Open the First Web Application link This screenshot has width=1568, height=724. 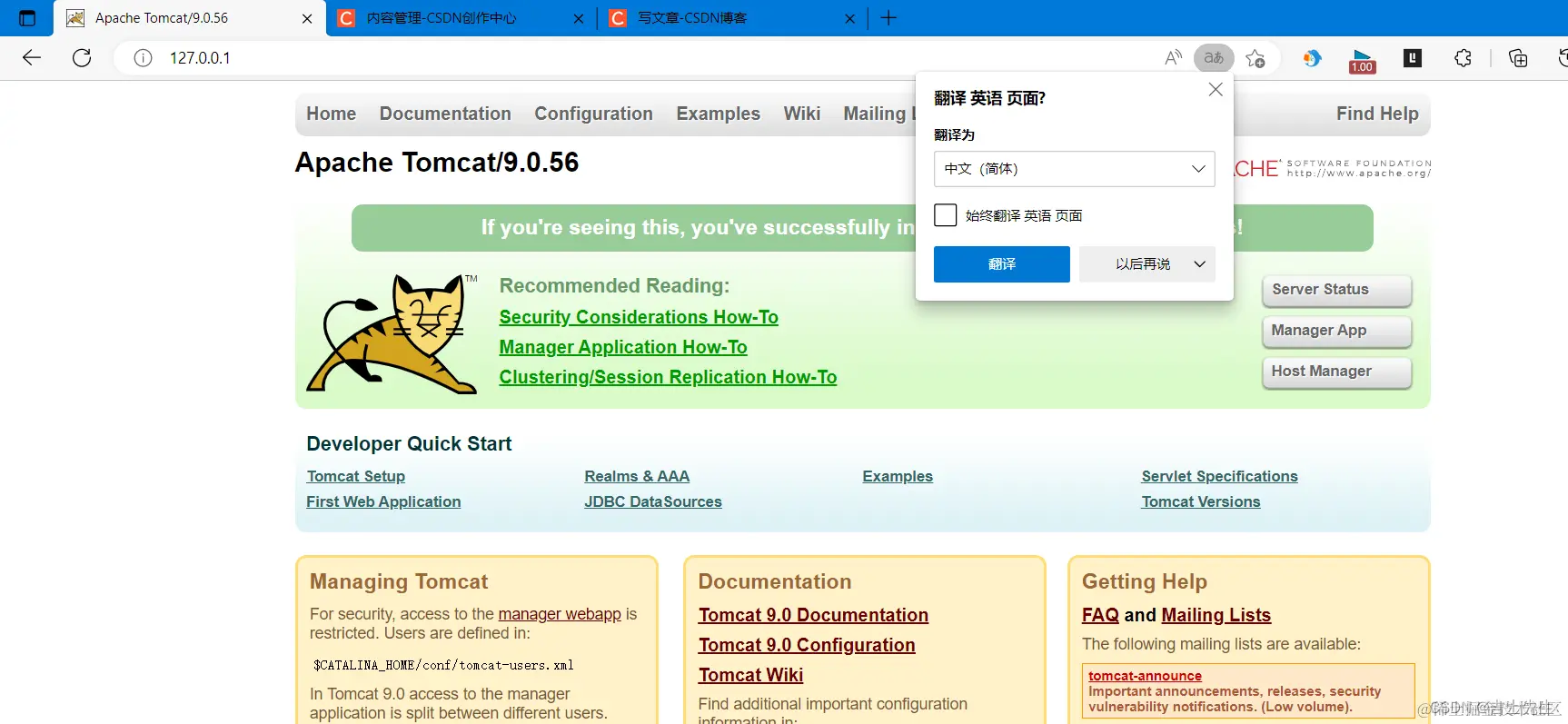click(x=383, y=501)
